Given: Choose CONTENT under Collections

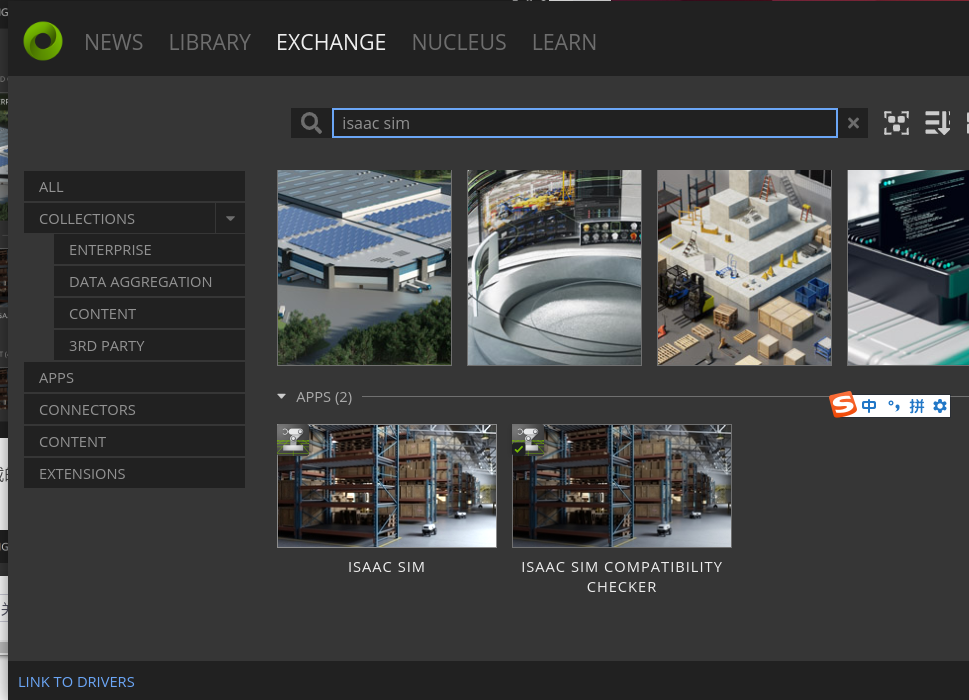Looking at the screenshot, I should click(149, 314).
